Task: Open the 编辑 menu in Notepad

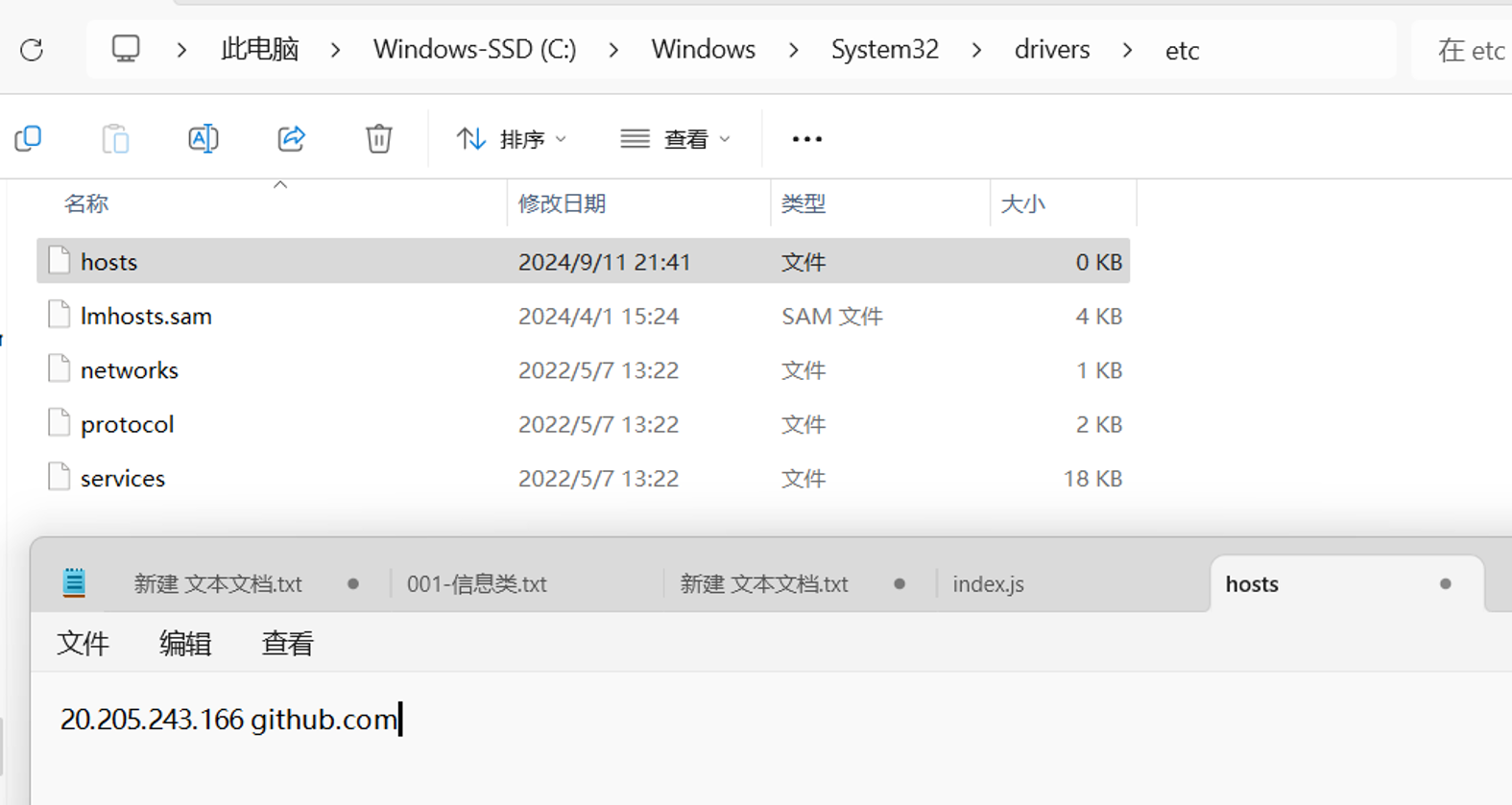Action: point(184,644)
